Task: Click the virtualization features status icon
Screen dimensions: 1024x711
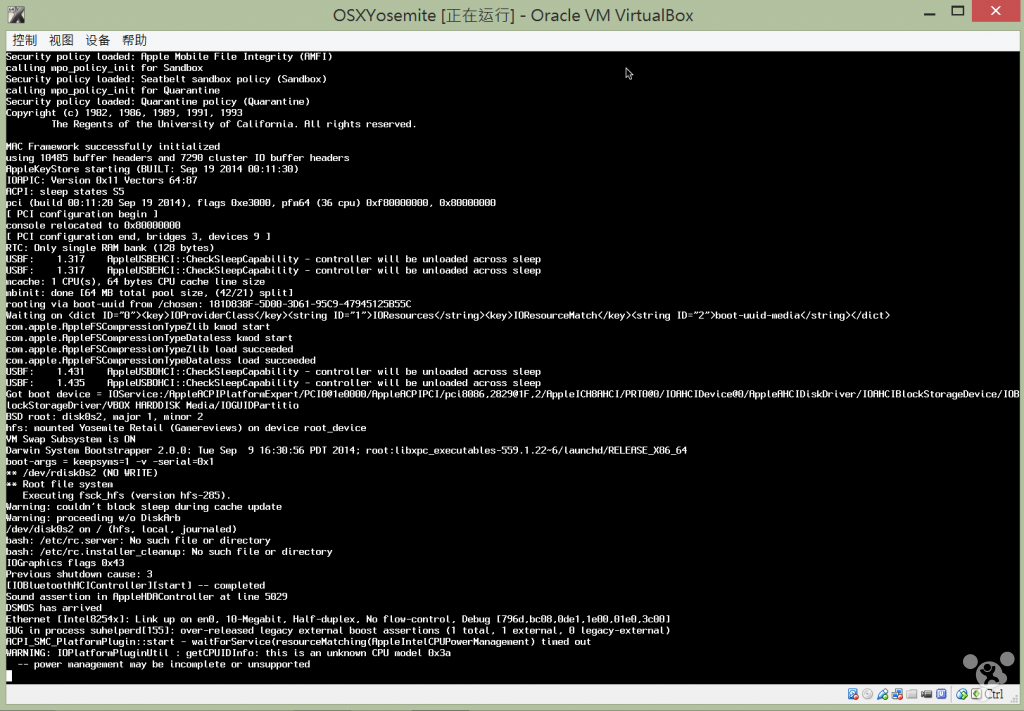Action: (x=941, y=694)
